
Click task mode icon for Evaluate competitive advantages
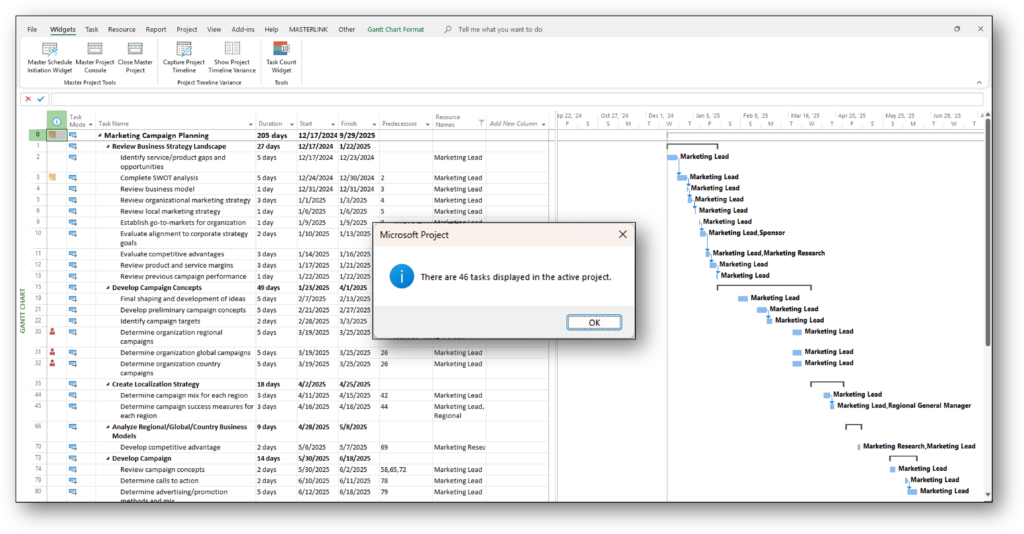coord(72,254)
